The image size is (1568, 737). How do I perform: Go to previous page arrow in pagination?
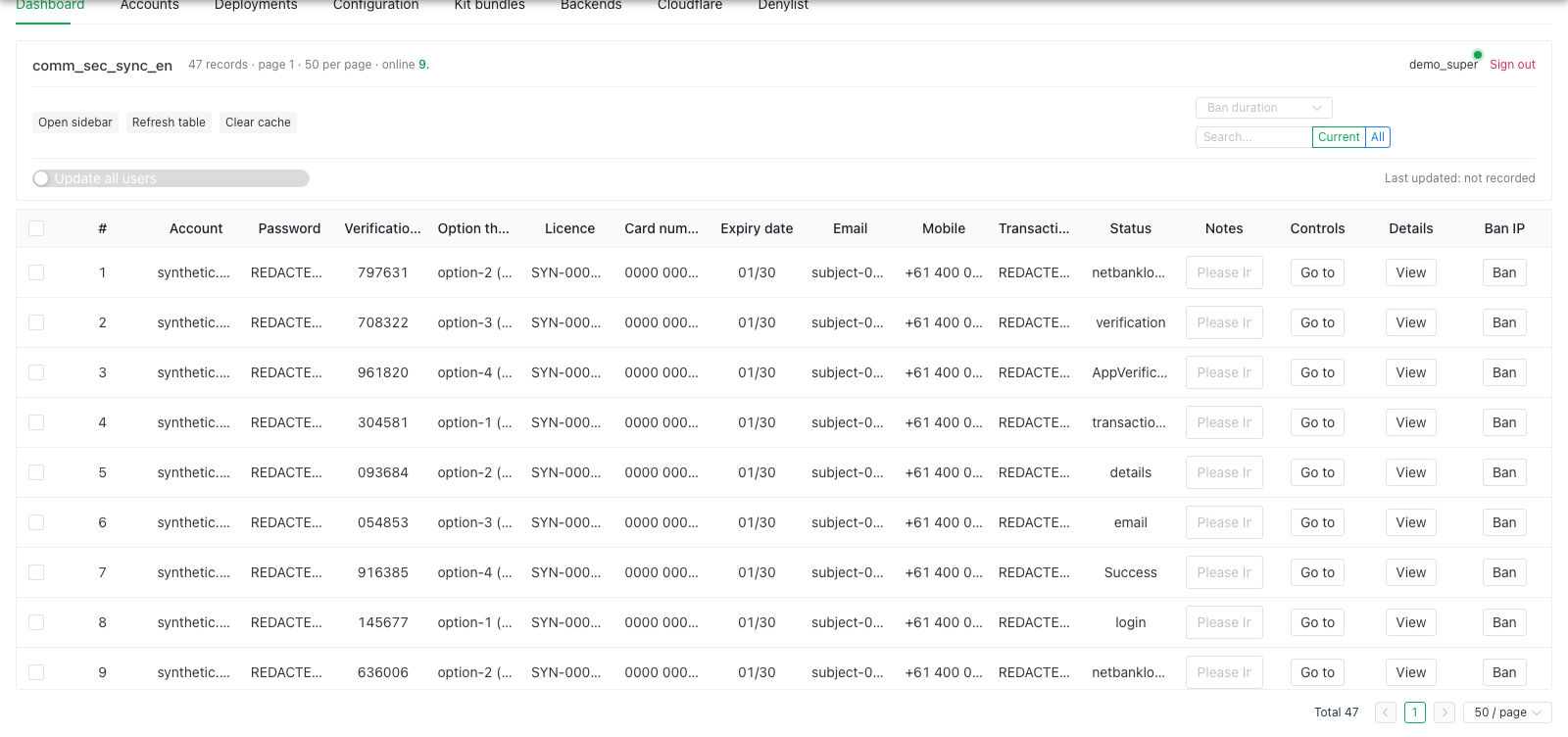(1386, 712)
